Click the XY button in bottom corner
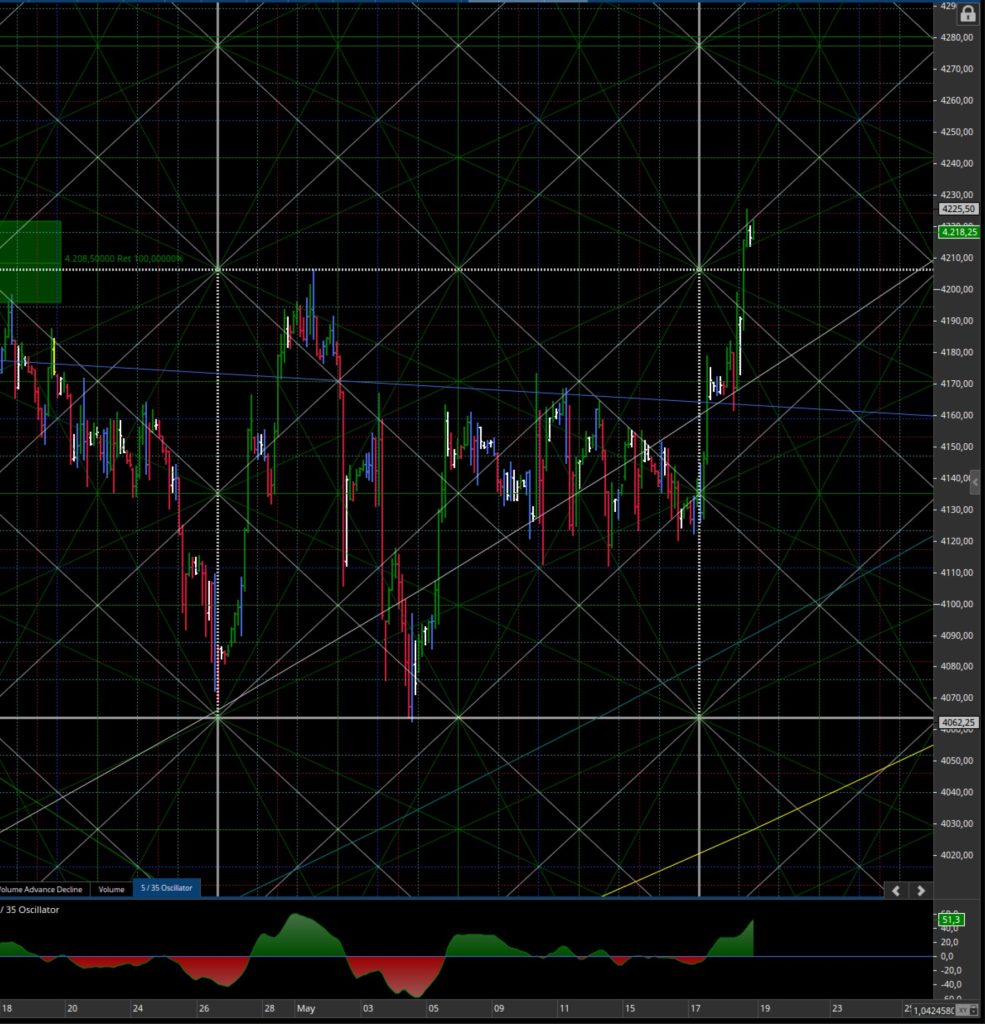 (x=963, y=1010)
